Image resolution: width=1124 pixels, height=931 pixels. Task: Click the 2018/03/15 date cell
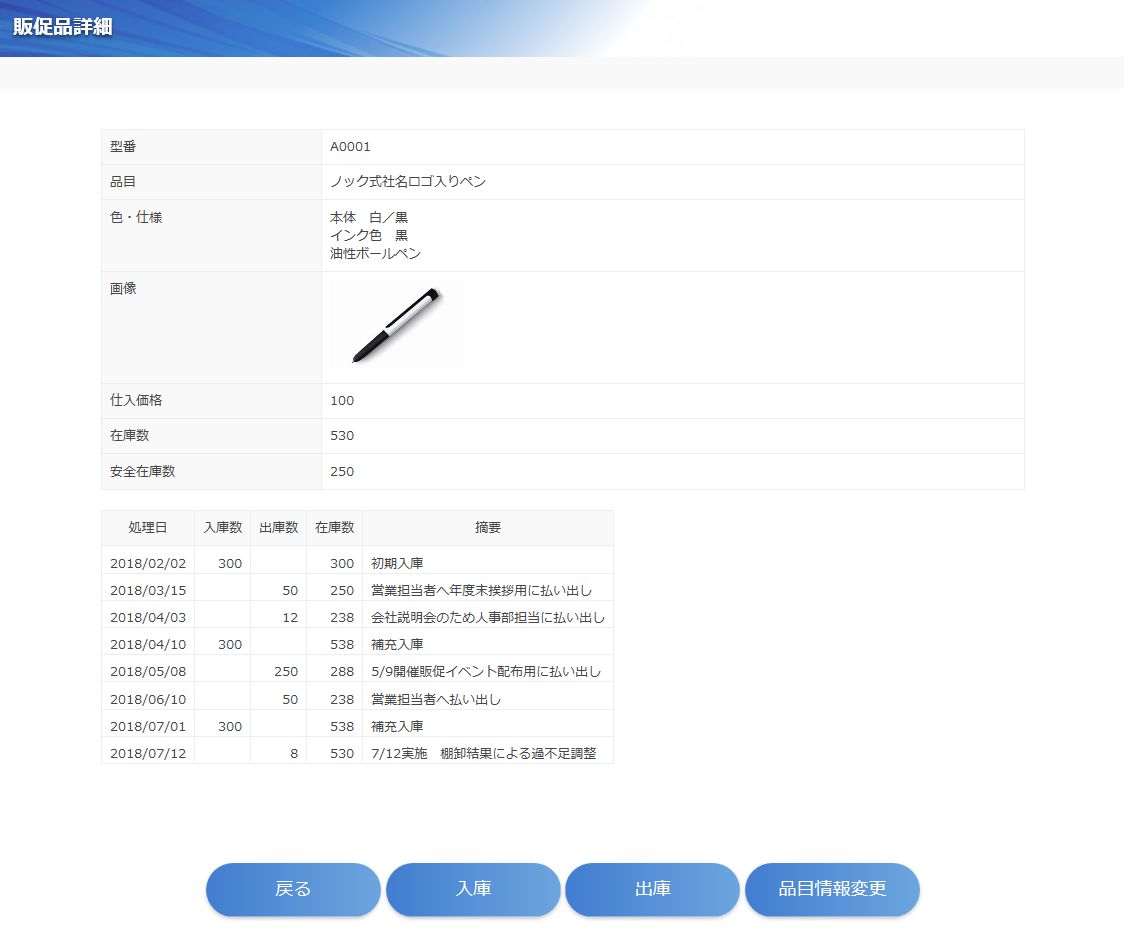tap(148, 591)
